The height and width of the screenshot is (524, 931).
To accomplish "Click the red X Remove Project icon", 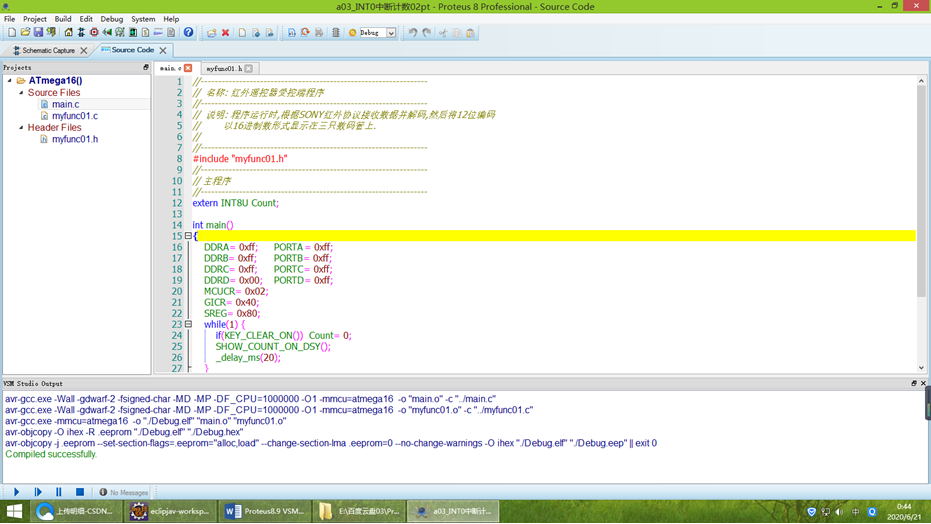I will [226, 33].
